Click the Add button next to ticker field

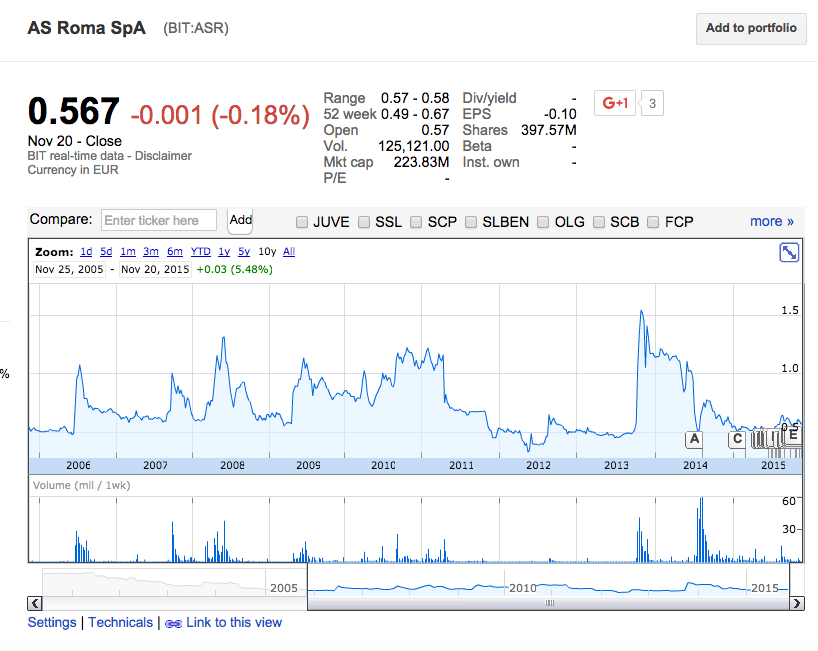click(x=240, y=220)
